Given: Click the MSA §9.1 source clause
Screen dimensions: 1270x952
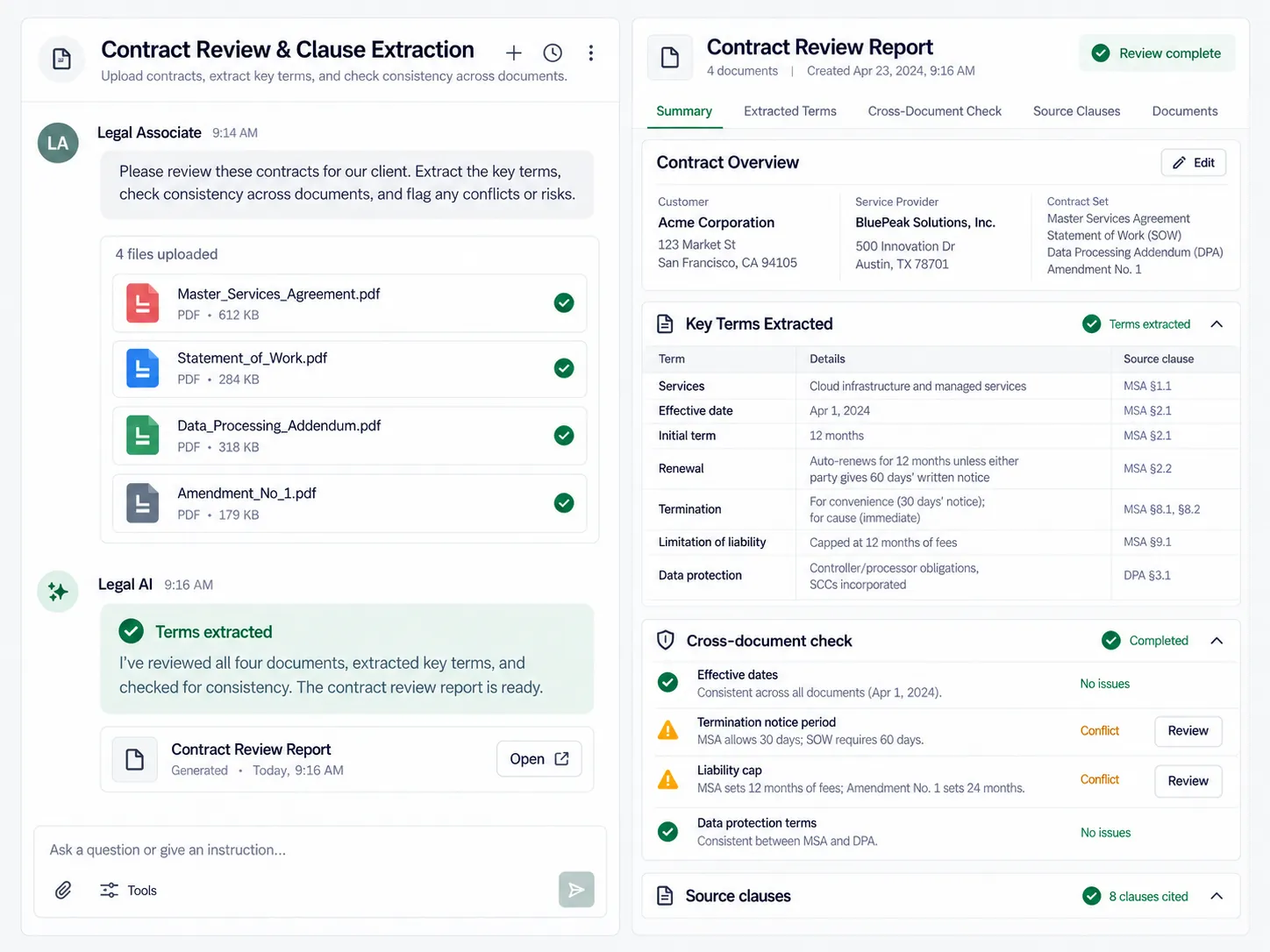Looking at the screenshot, I should pyautogui.click(x=1147, y=543).
